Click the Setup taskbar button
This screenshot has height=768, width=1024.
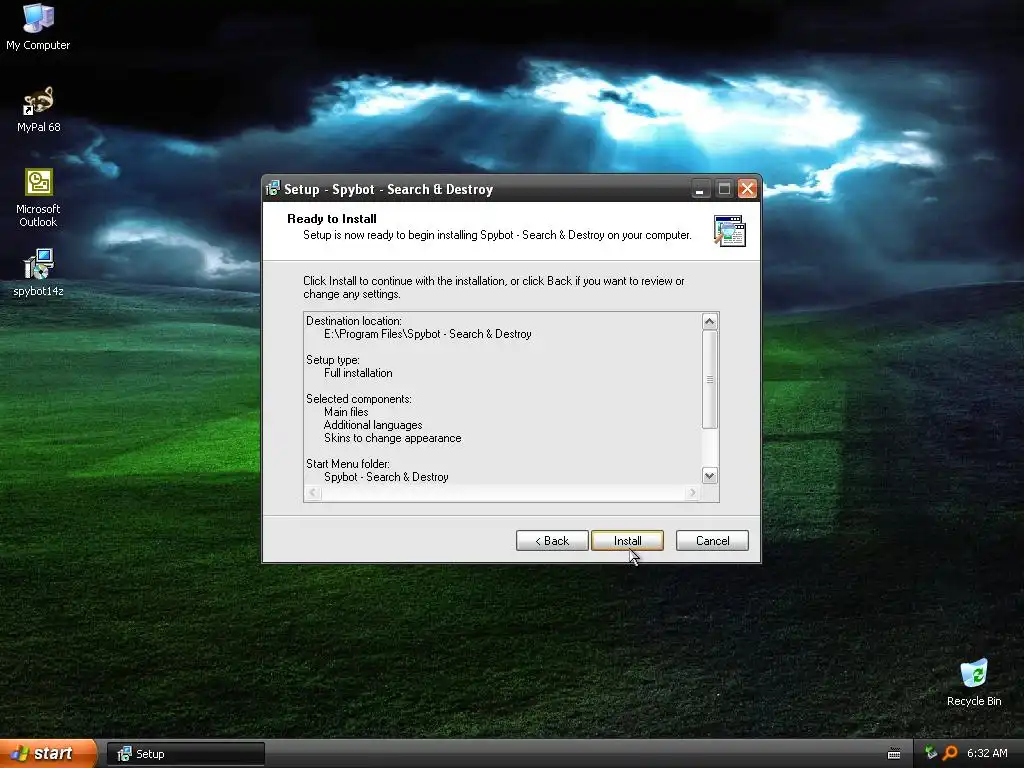[x=185, y=754]
